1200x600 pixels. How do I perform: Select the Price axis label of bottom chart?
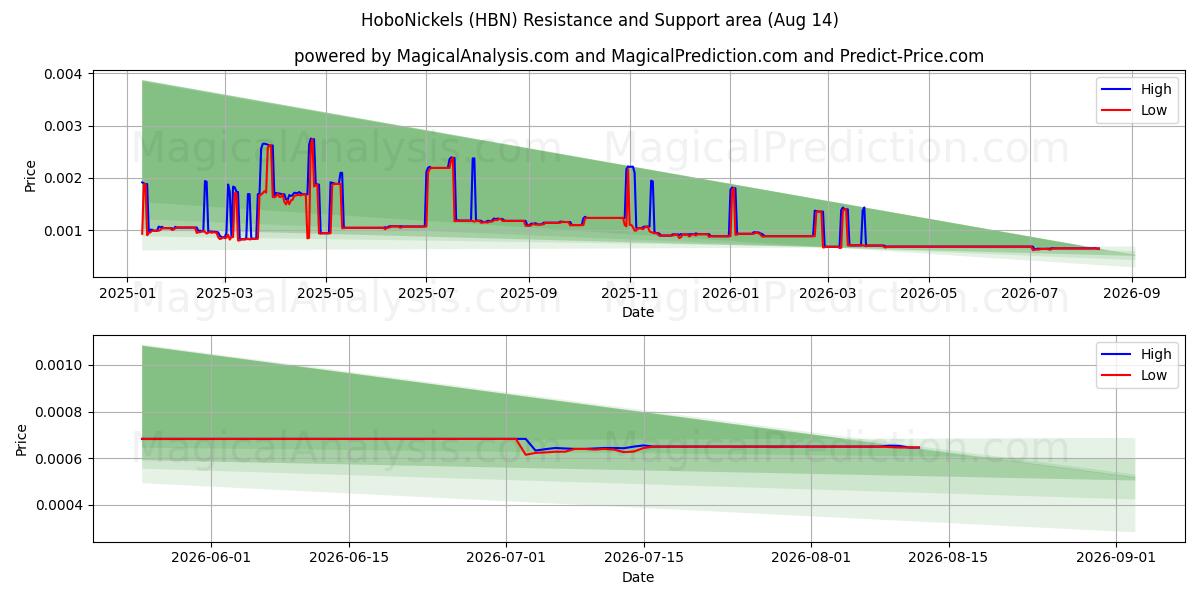tap(22, 439)
